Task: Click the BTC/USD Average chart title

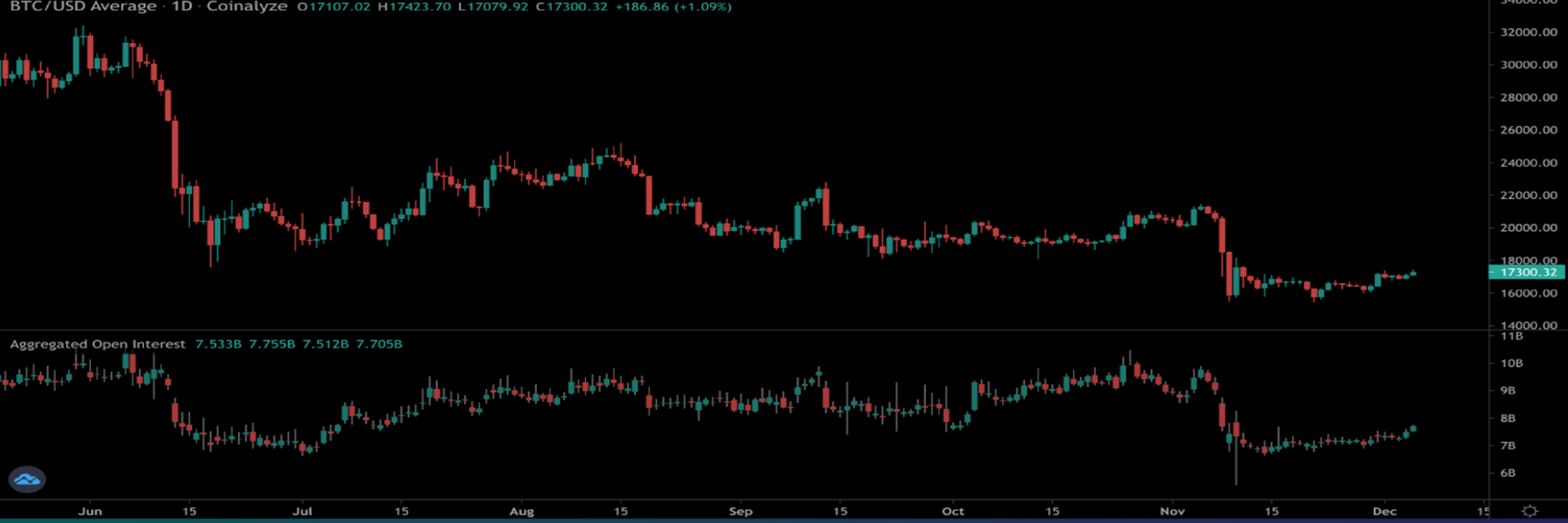Action: click(x=83, y=7)
